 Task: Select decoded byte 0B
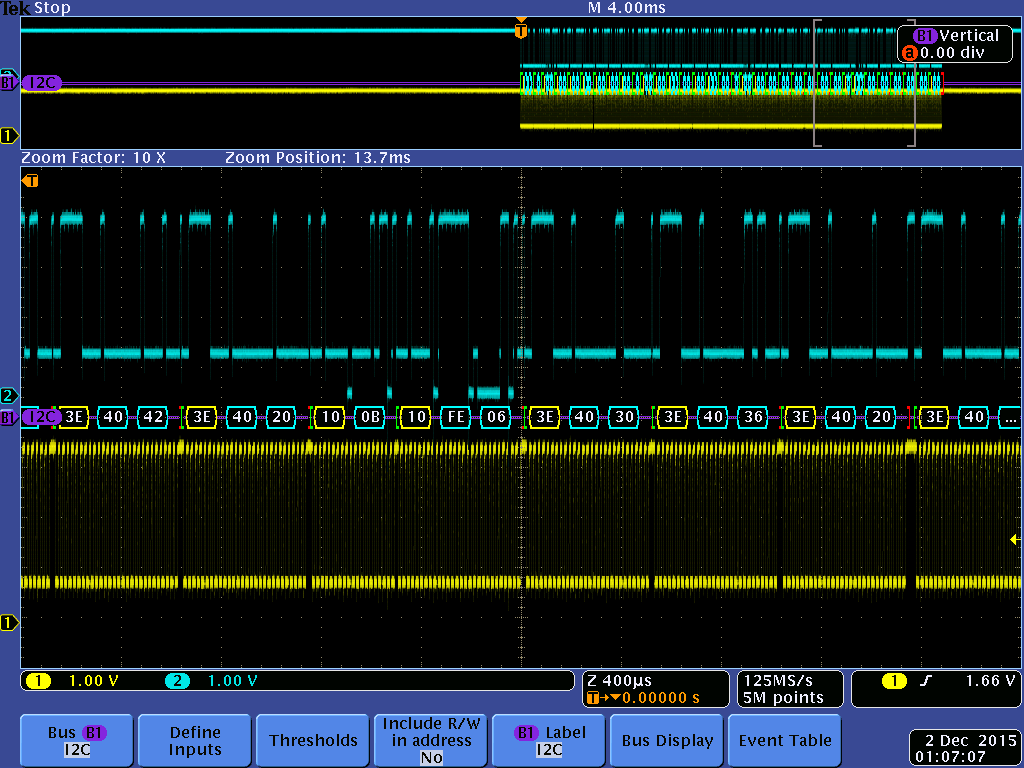[370, 417]
